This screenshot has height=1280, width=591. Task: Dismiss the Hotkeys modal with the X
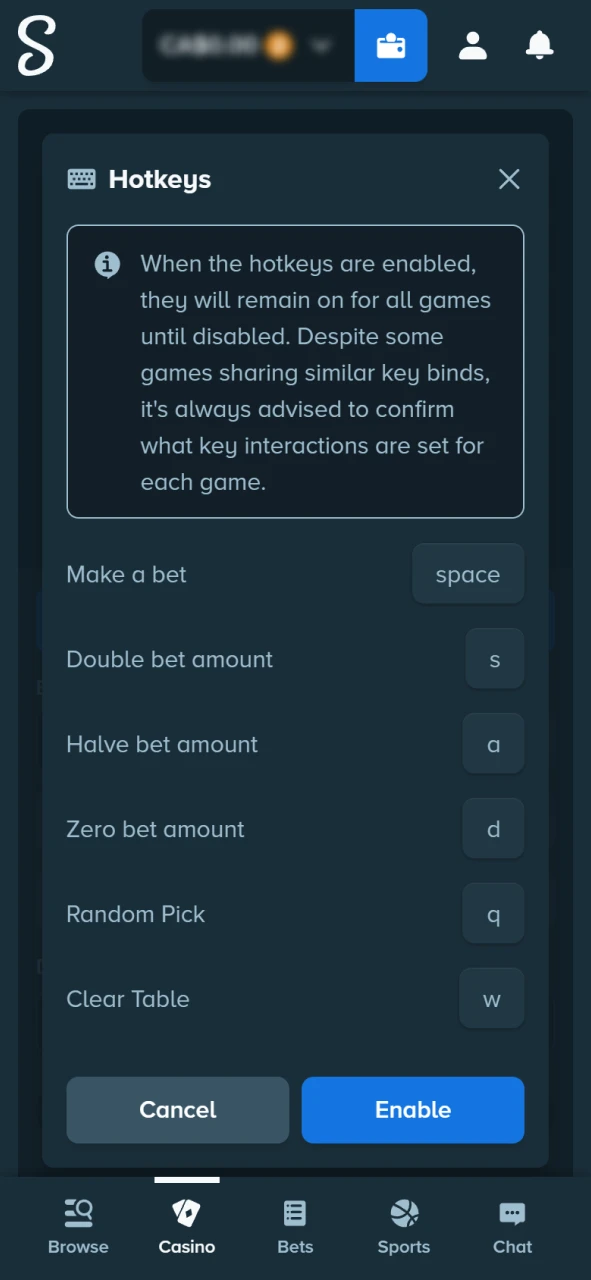(509, 179)
